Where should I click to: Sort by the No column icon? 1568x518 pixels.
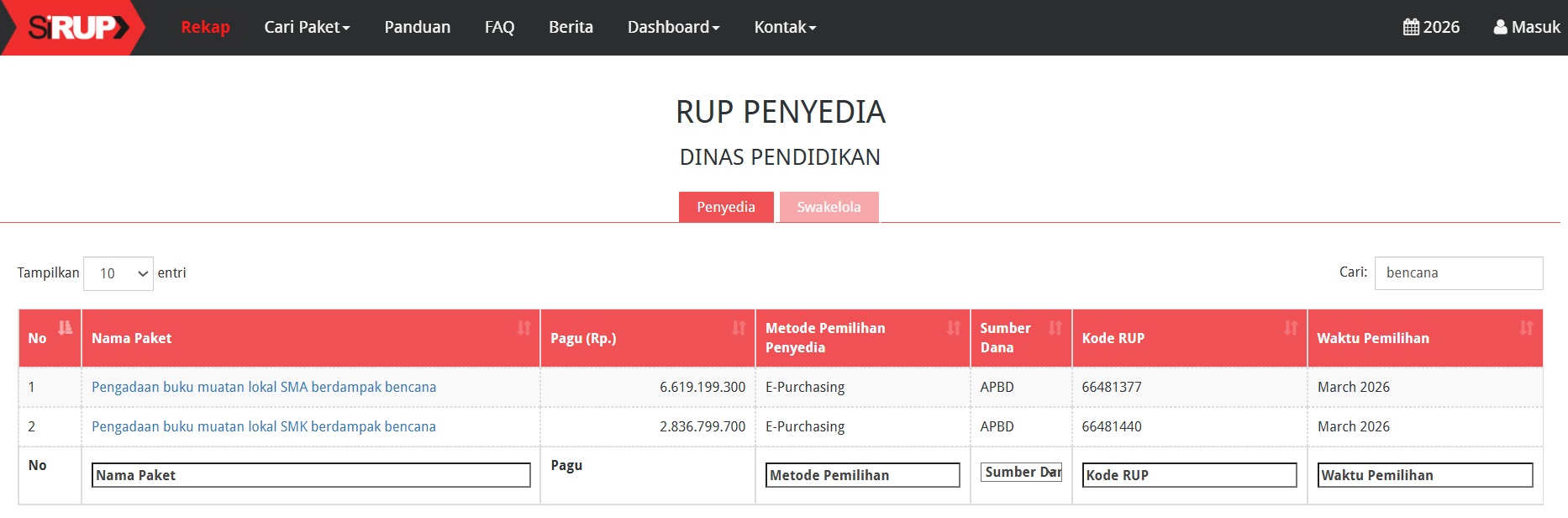point(65,327)
